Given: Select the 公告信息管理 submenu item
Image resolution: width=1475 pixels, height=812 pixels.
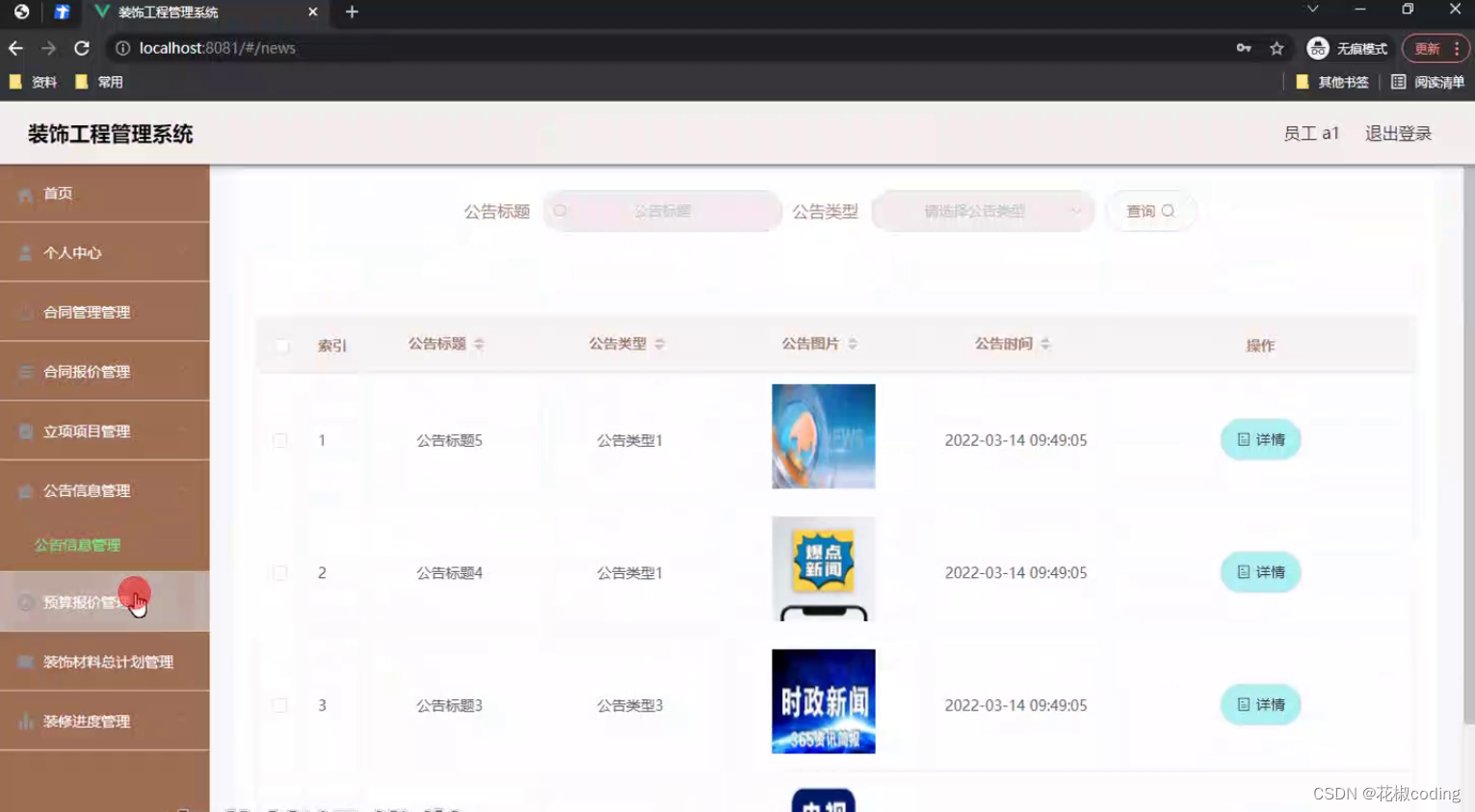Looking at the screenshot, I should tap(76, 544).
